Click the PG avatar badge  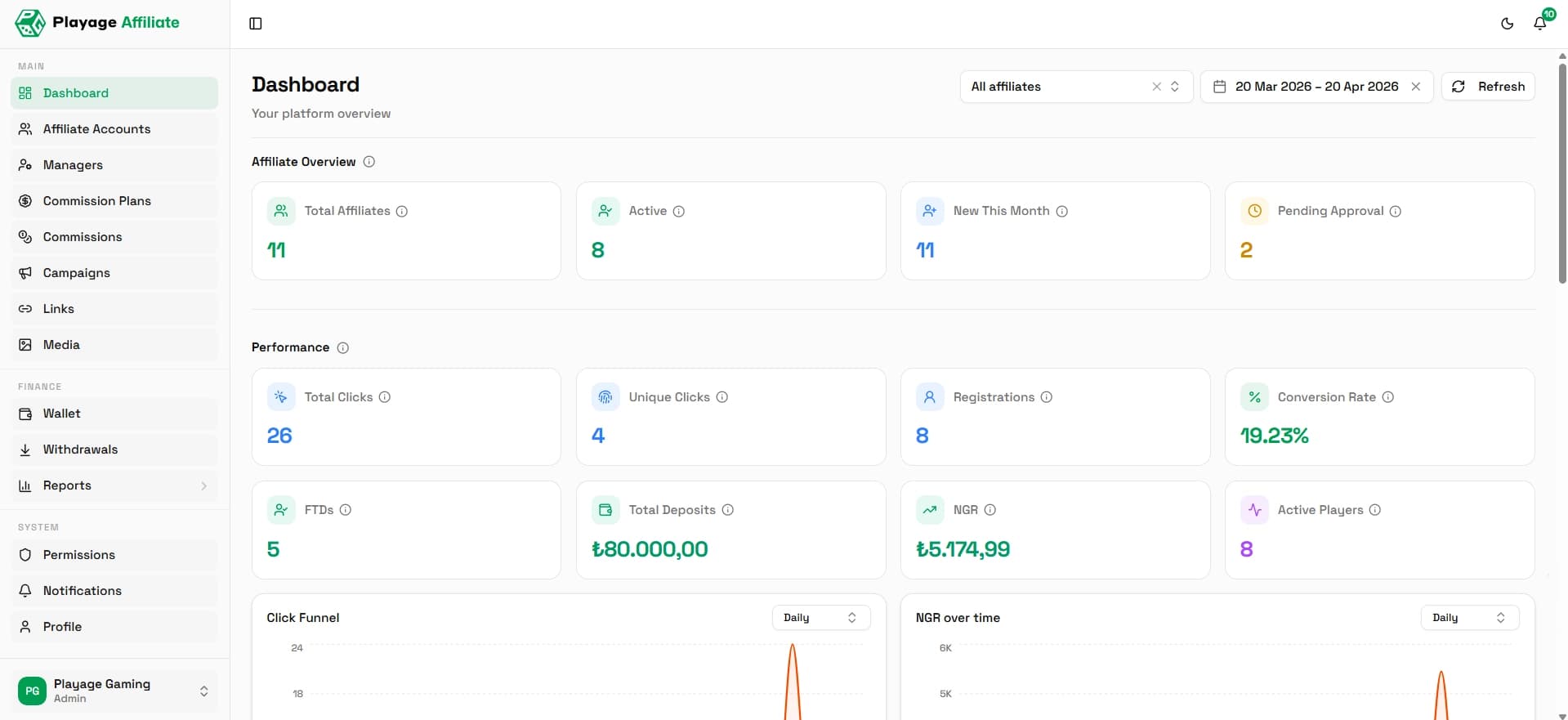pos(32,691)
